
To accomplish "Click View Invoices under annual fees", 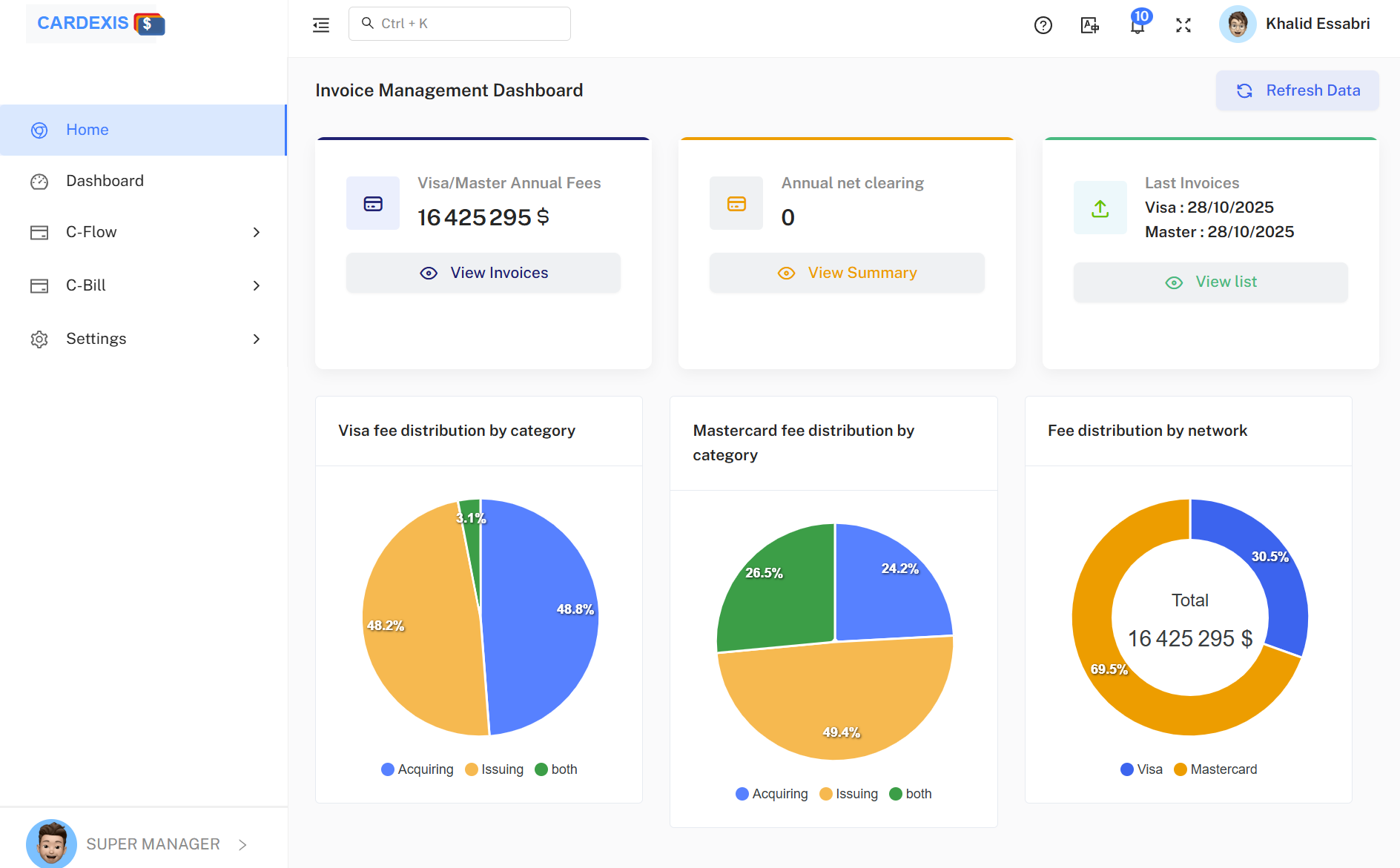I will pos(483,272).
